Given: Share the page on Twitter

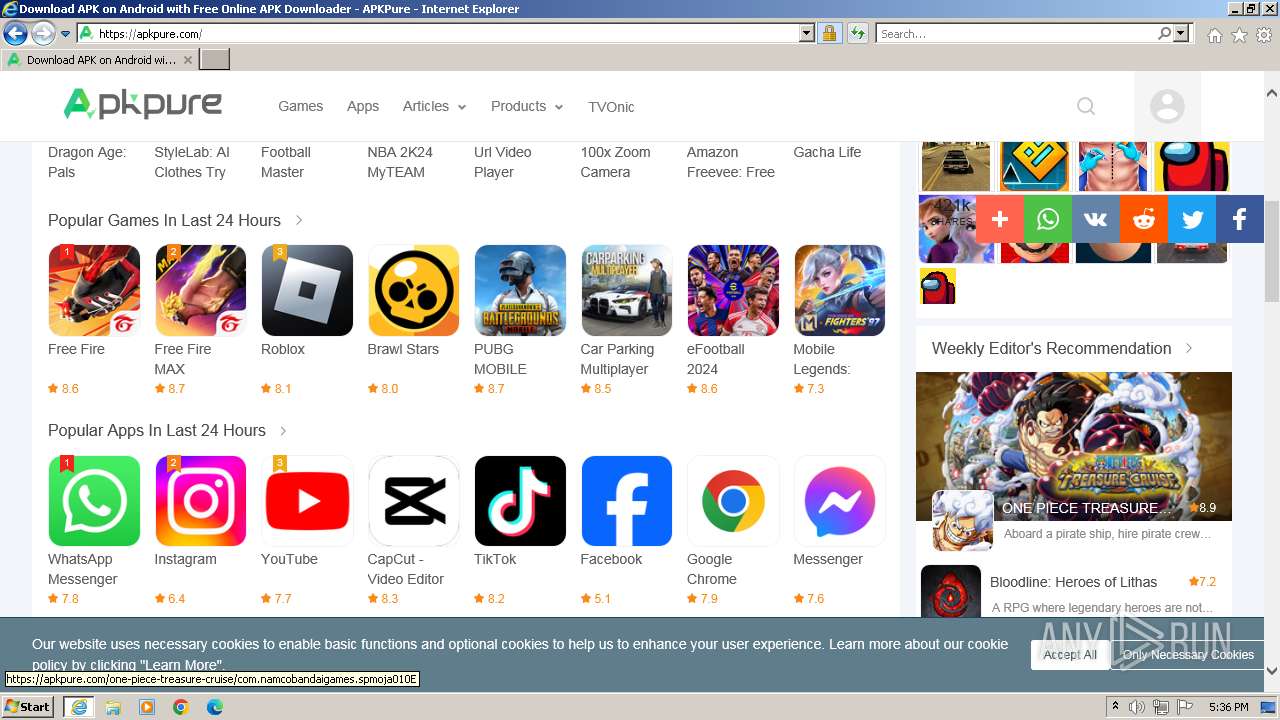Looking at the screenshot, I should [x=1192, y=219].
